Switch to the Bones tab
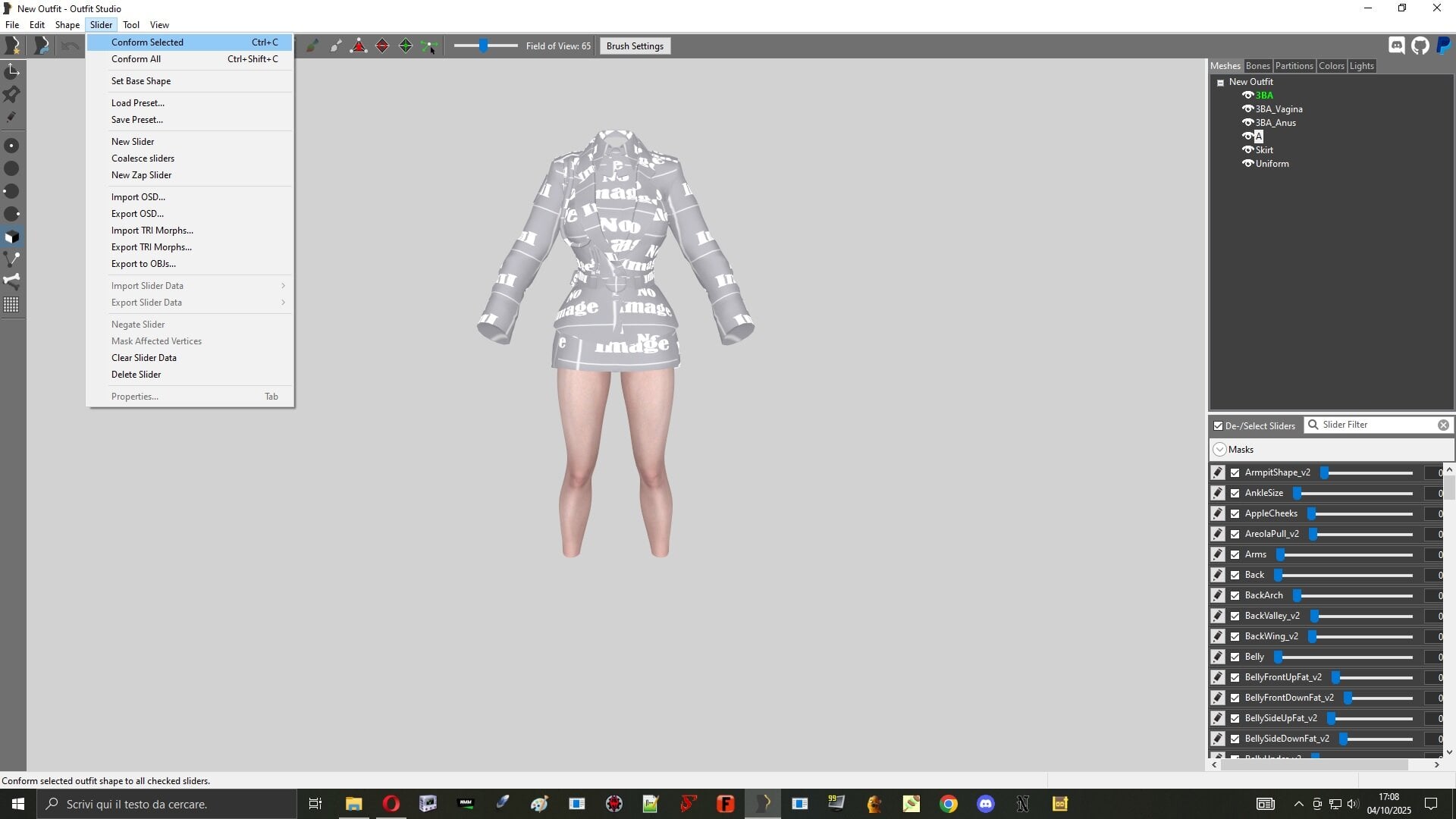This screenshot has height=819, width=1456. point(1257,66)
